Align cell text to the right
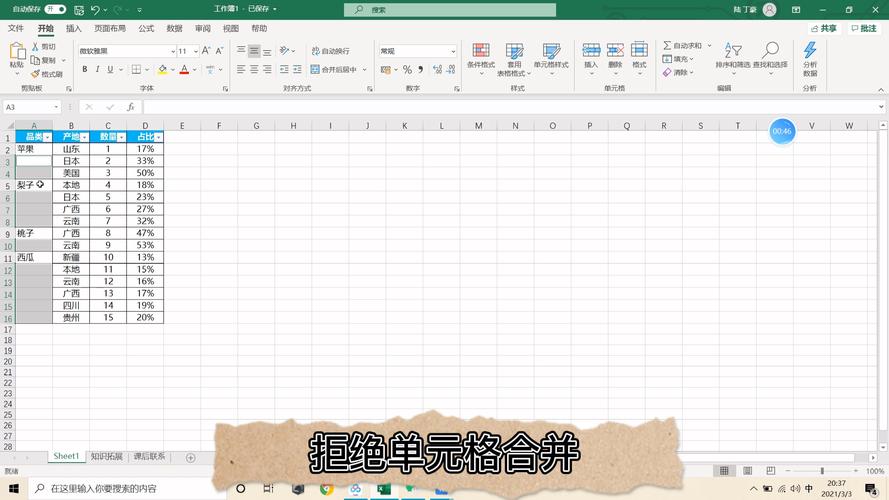This screenshot has width=889, height=500. (267, 69)
